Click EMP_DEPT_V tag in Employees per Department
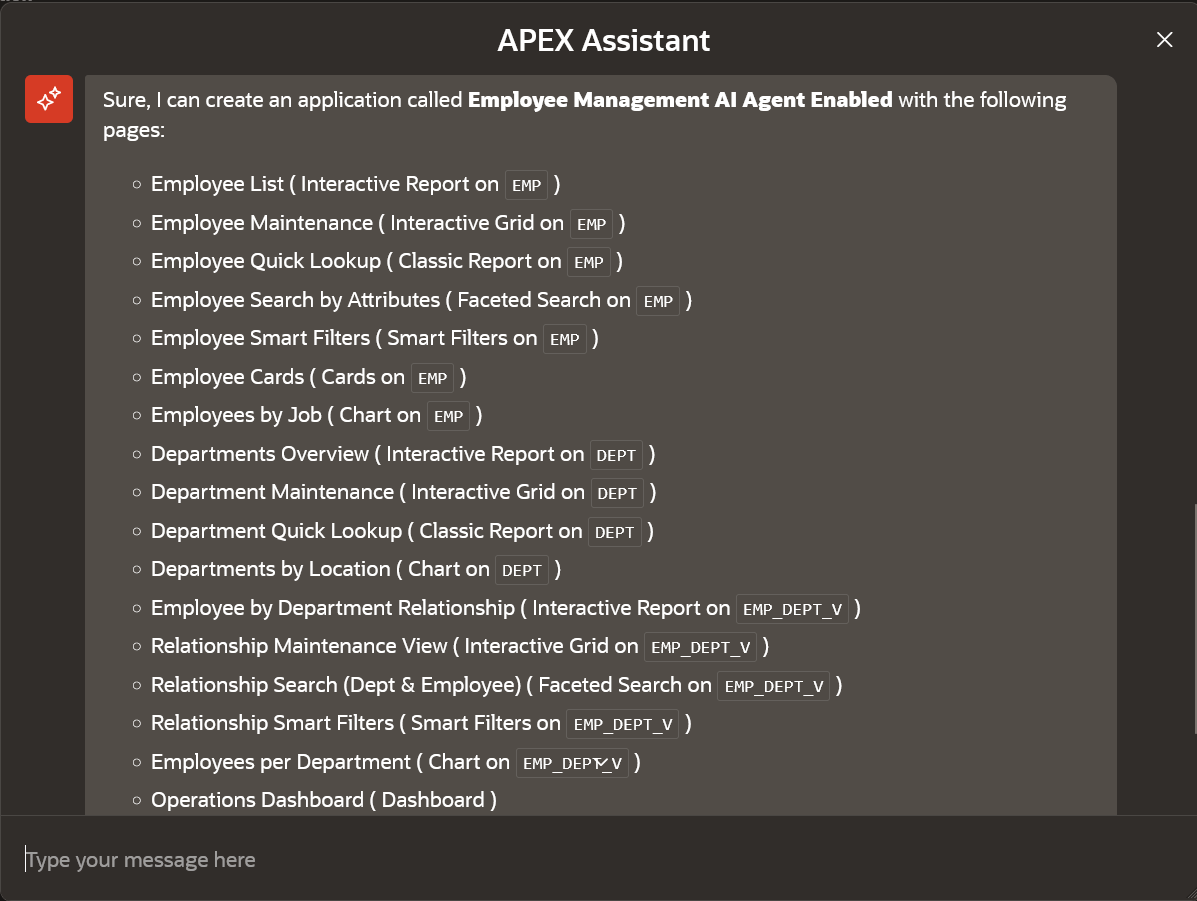The image size is (1197, 901). click(573, 764)
